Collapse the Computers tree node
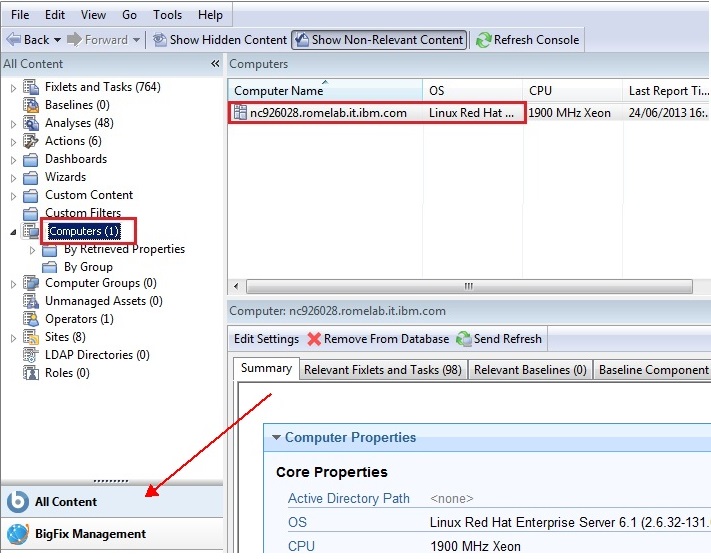711x559 pixels. click(13, 232)
